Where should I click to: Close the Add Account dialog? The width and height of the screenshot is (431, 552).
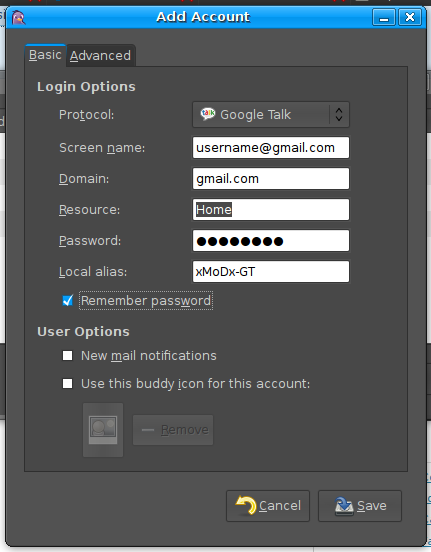pos(410,17)
